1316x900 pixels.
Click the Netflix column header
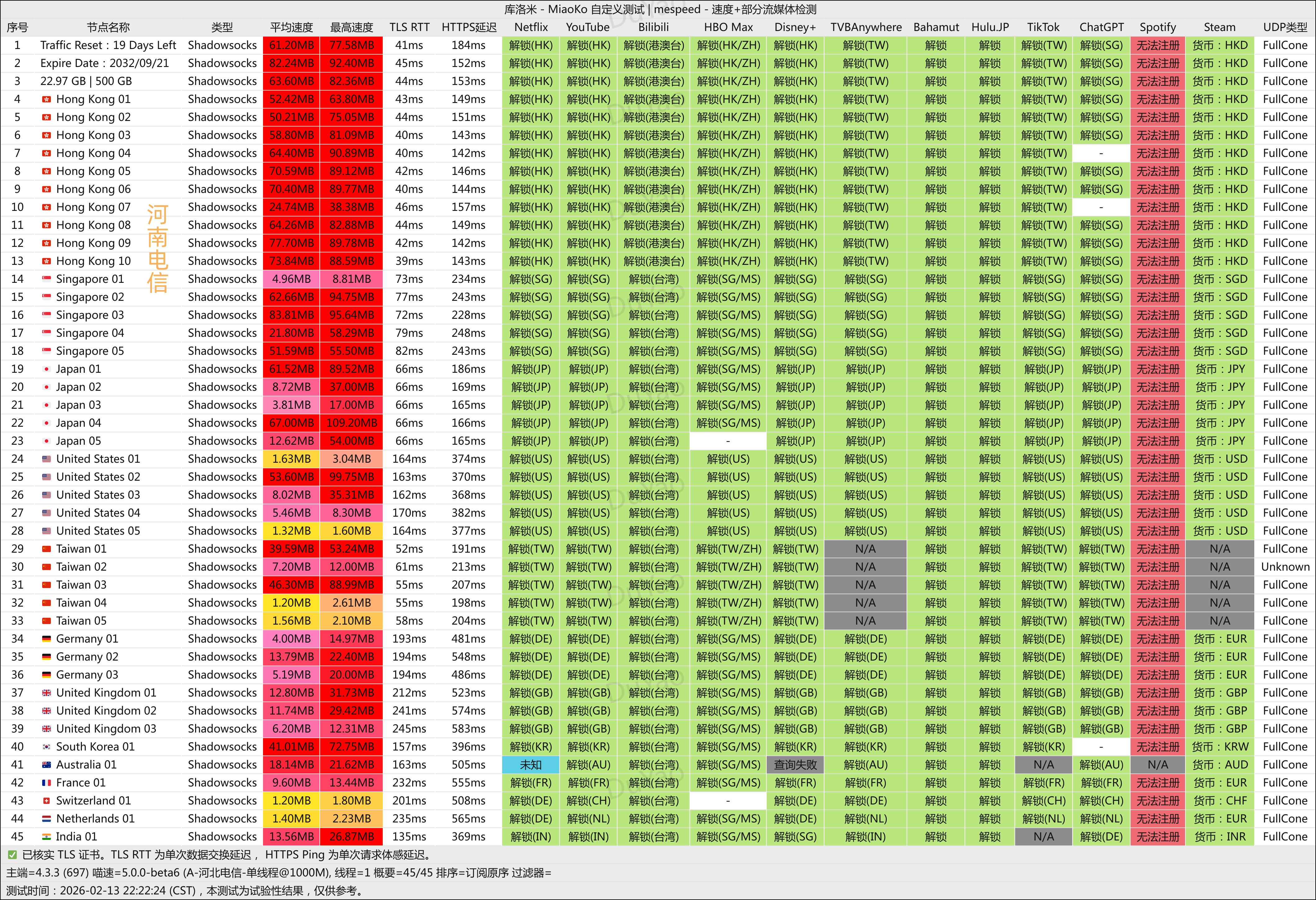tap(531, 27)
